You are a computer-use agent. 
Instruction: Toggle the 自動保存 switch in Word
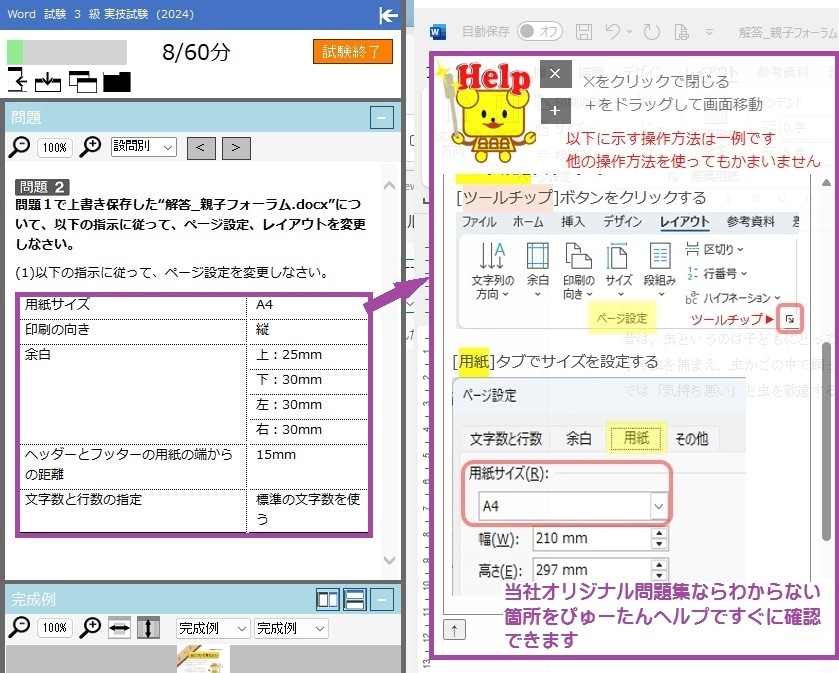pyautogui.click(x=540, y=32)
